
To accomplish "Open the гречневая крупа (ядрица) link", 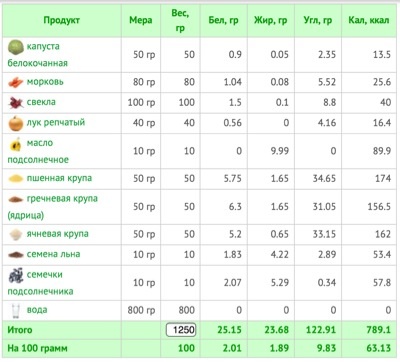I will (x=53, y=207).
